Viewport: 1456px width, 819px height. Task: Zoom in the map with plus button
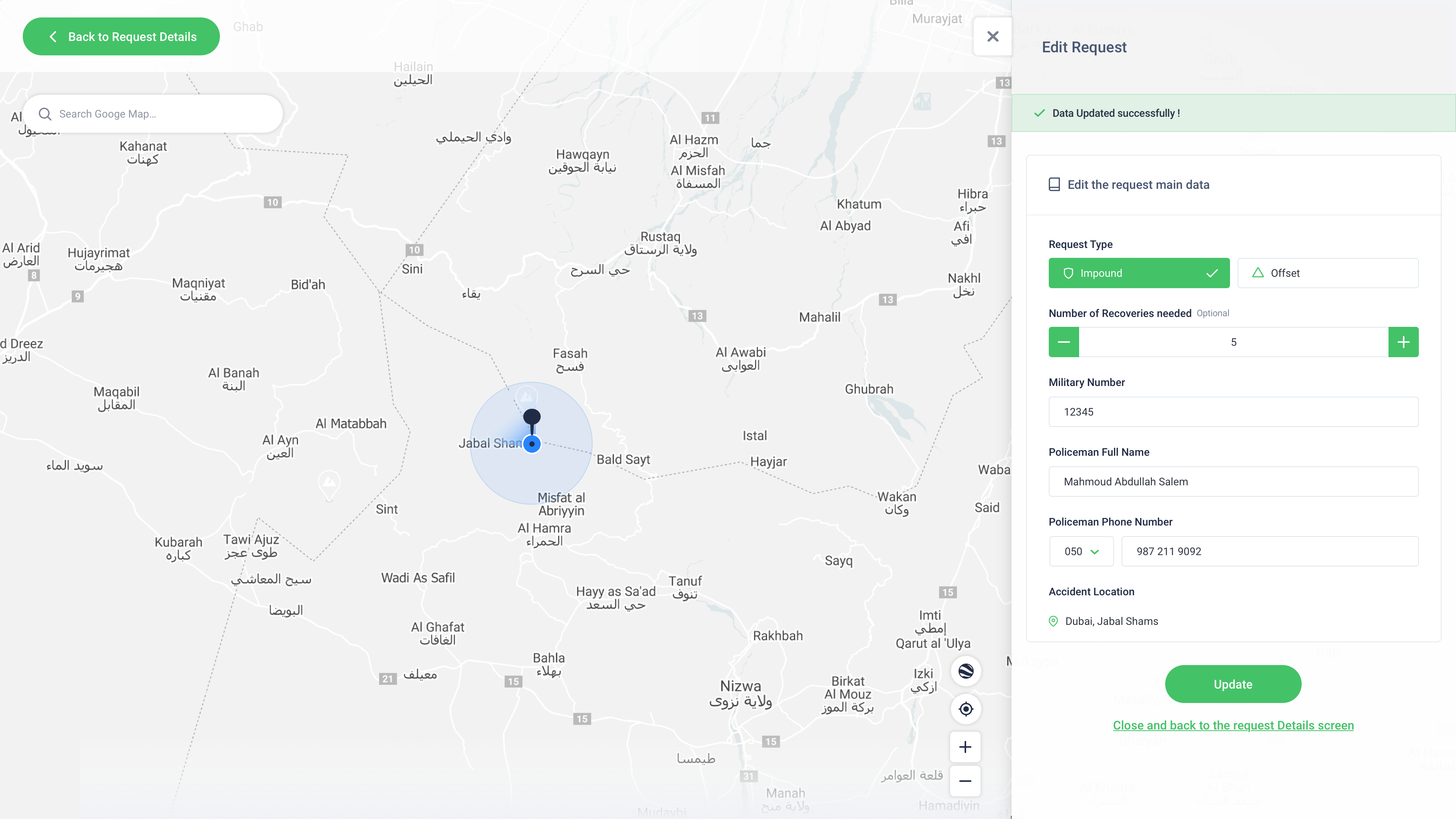click(x=965, y=747)
